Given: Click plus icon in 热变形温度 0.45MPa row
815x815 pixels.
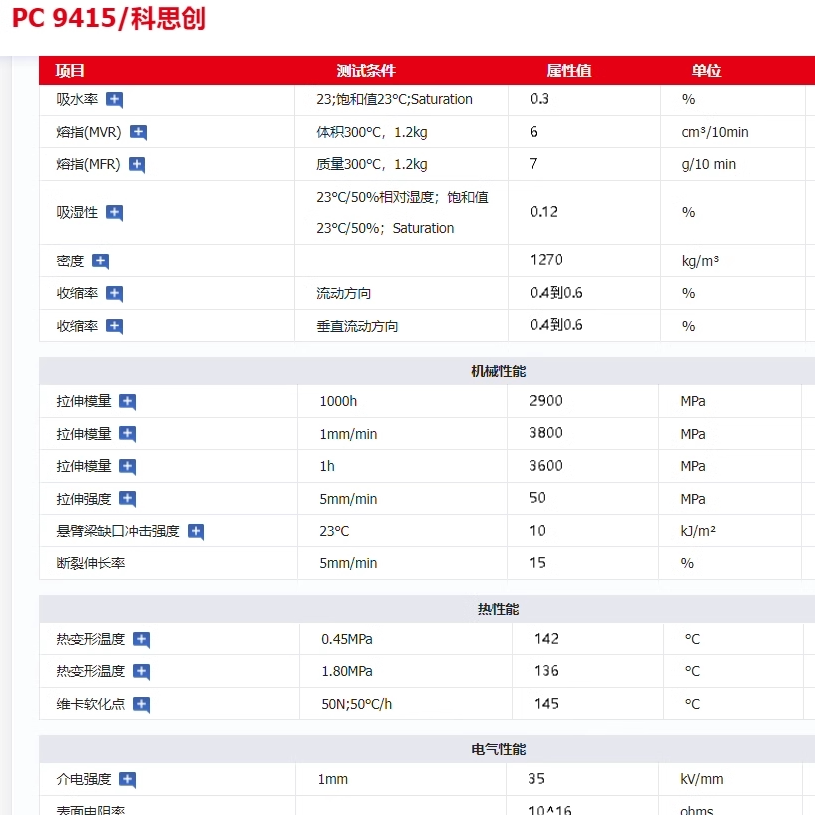Looking at the screenshot, I should [141, 639].
